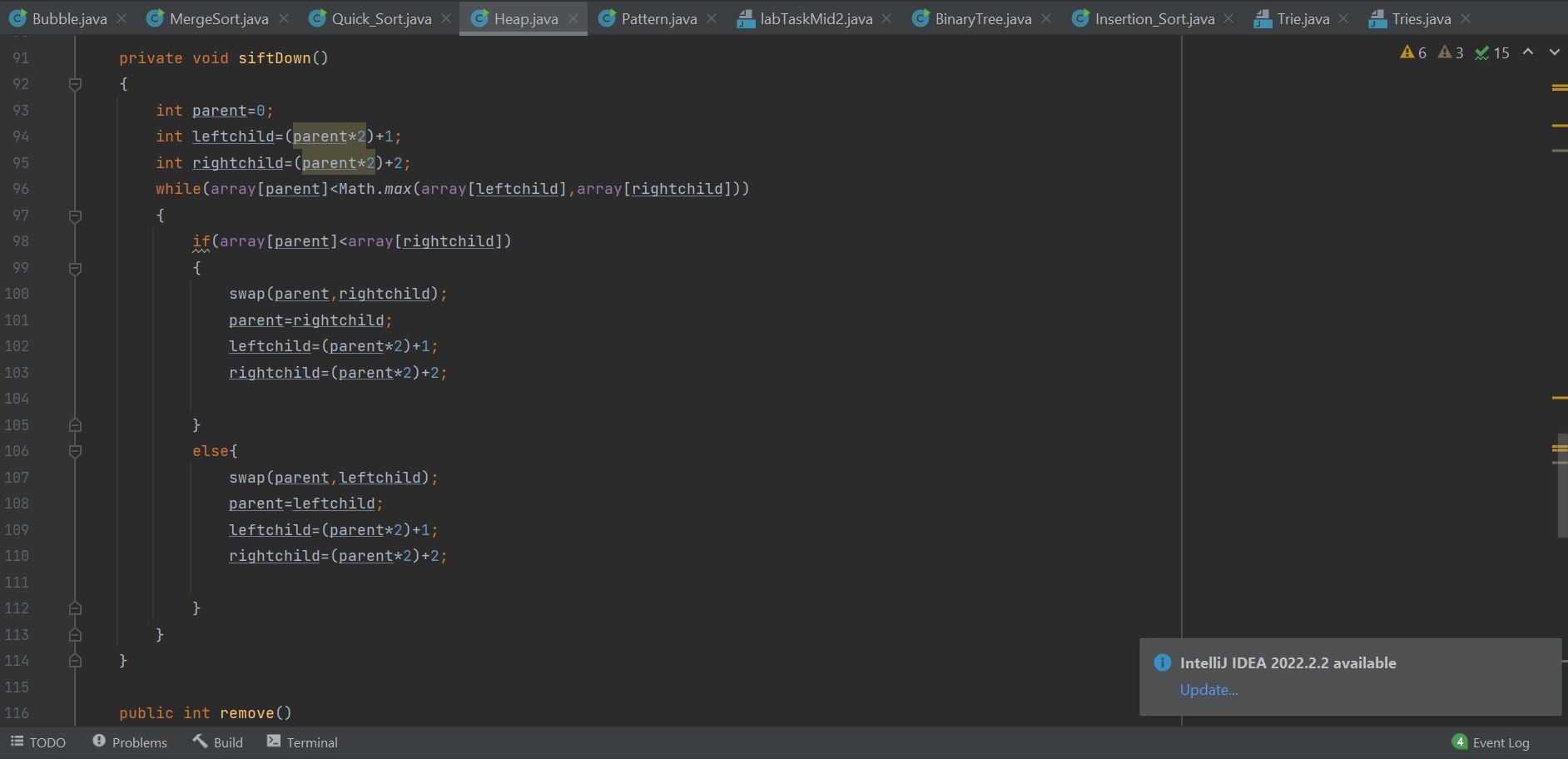Open the Event Log panel
The width and height of the screenshot is (1568, 759).
(1494, 742)
